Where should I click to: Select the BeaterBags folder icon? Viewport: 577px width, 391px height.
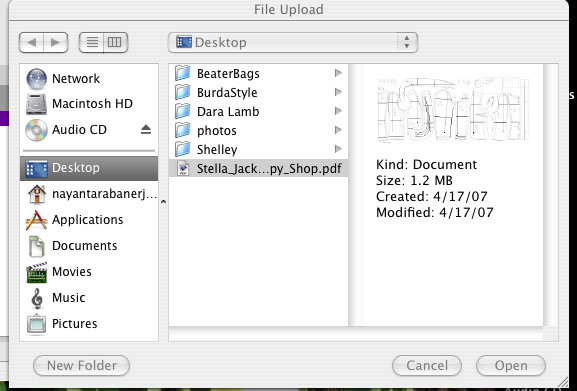[x=183, y=74]
